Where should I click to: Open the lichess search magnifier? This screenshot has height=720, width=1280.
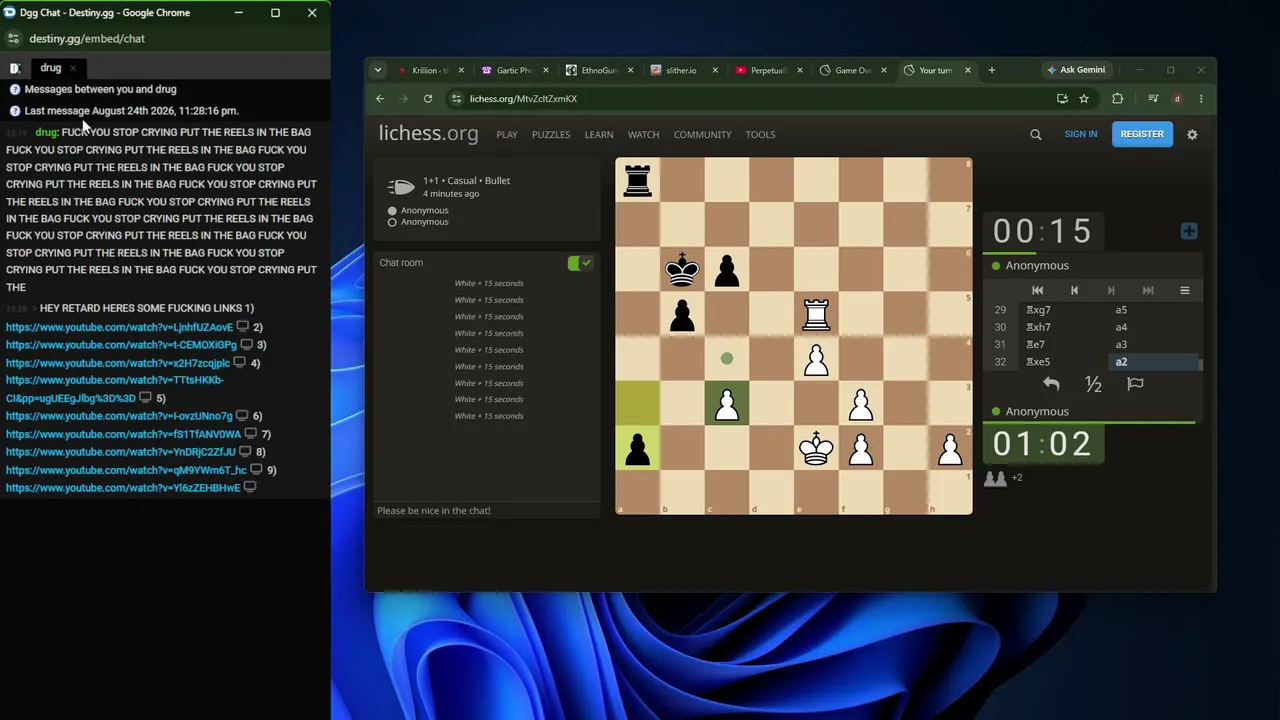point(1036,134)
